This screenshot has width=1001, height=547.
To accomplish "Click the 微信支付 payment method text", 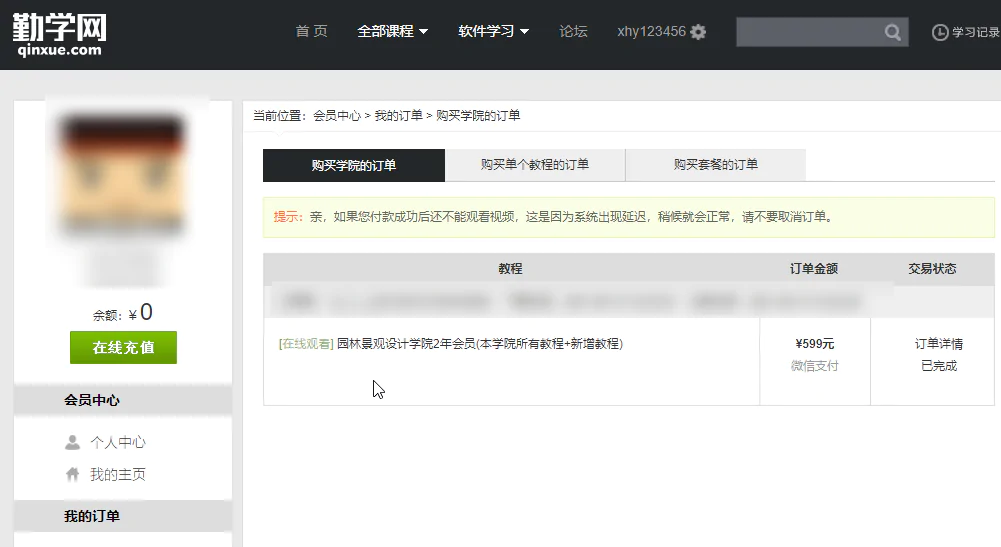I will pyautogui.click(x=815, y=366).
